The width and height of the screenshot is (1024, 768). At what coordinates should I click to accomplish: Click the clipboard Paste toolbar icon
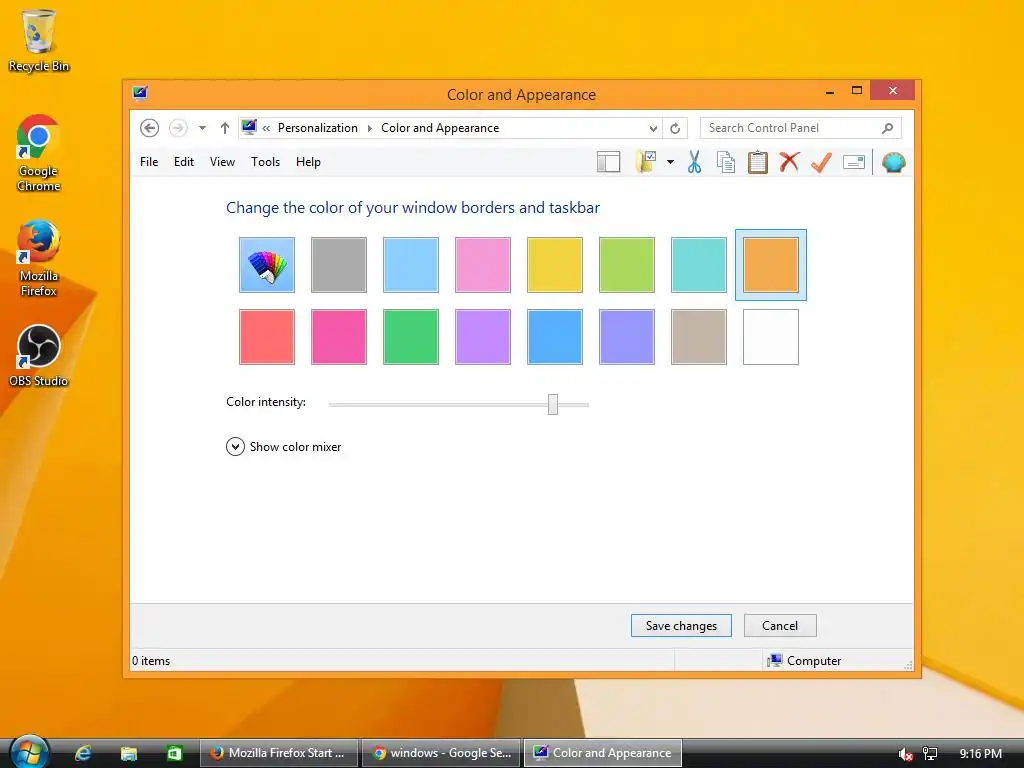click(x=758, y=162)
